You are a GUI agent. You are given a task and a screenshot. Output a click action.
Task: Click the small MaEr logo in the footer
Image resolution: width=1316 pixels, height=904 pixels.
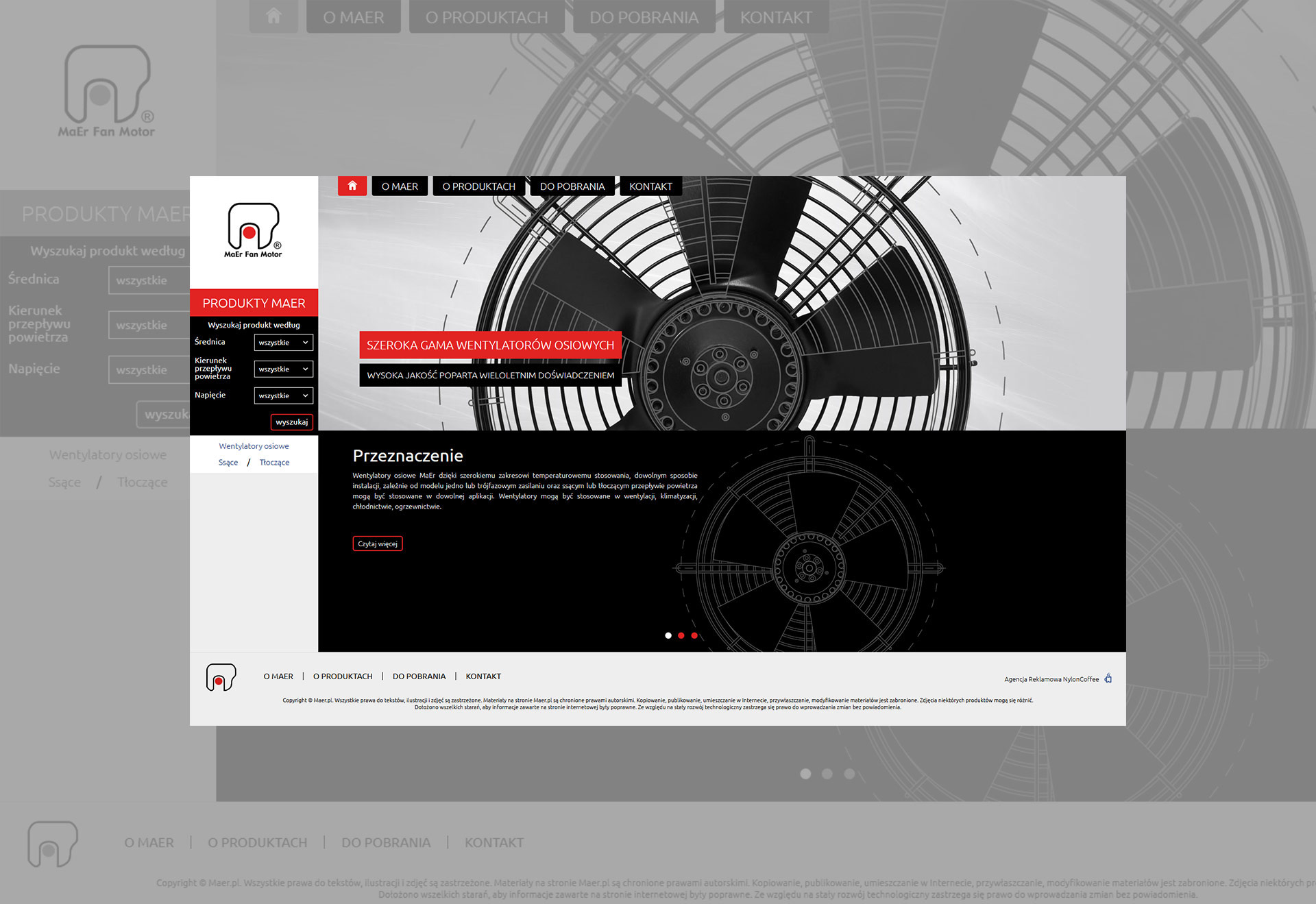point(221,676)
